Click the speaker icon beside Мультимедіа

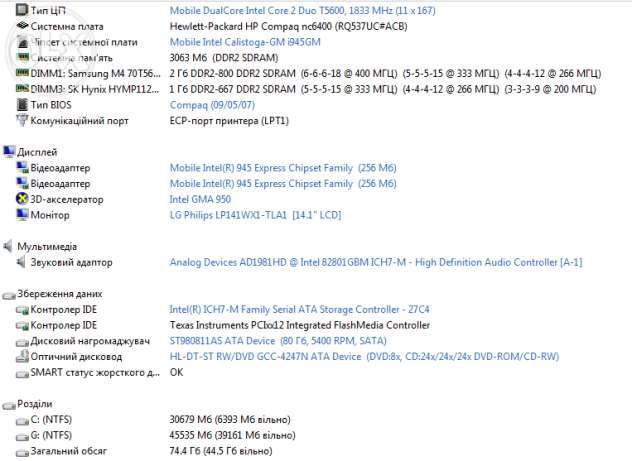coord(8,246)
